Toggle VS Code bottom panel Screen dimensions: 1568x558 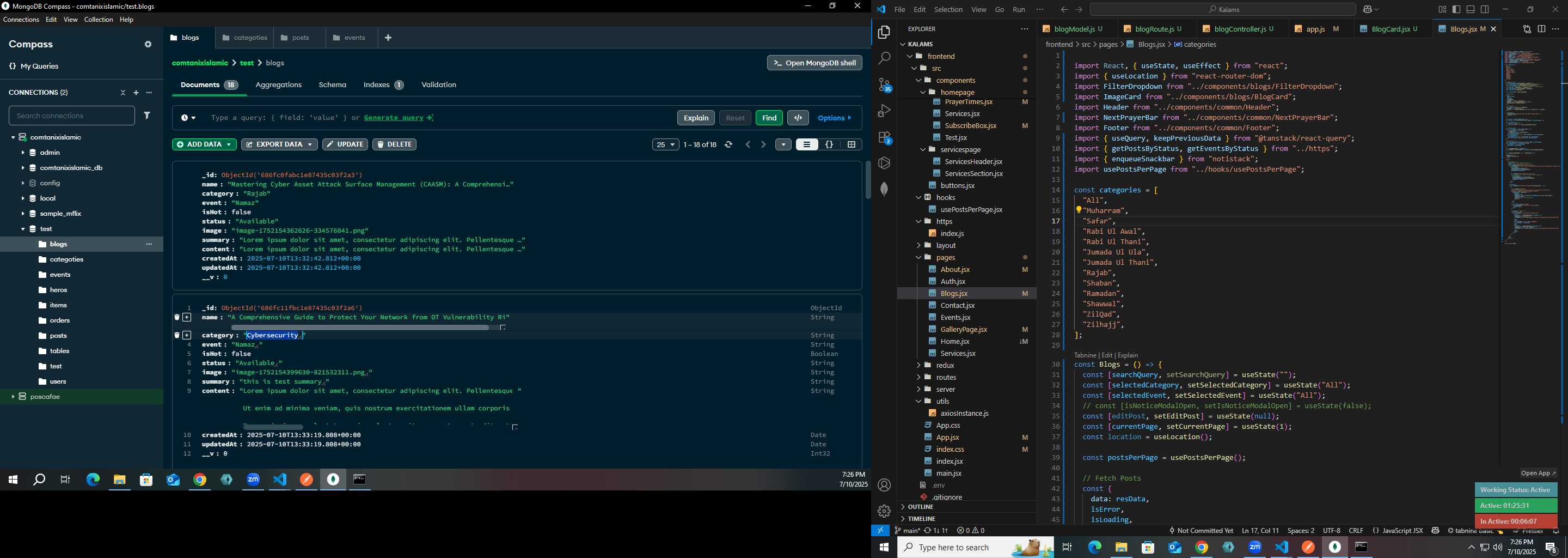click(1471, 10)
